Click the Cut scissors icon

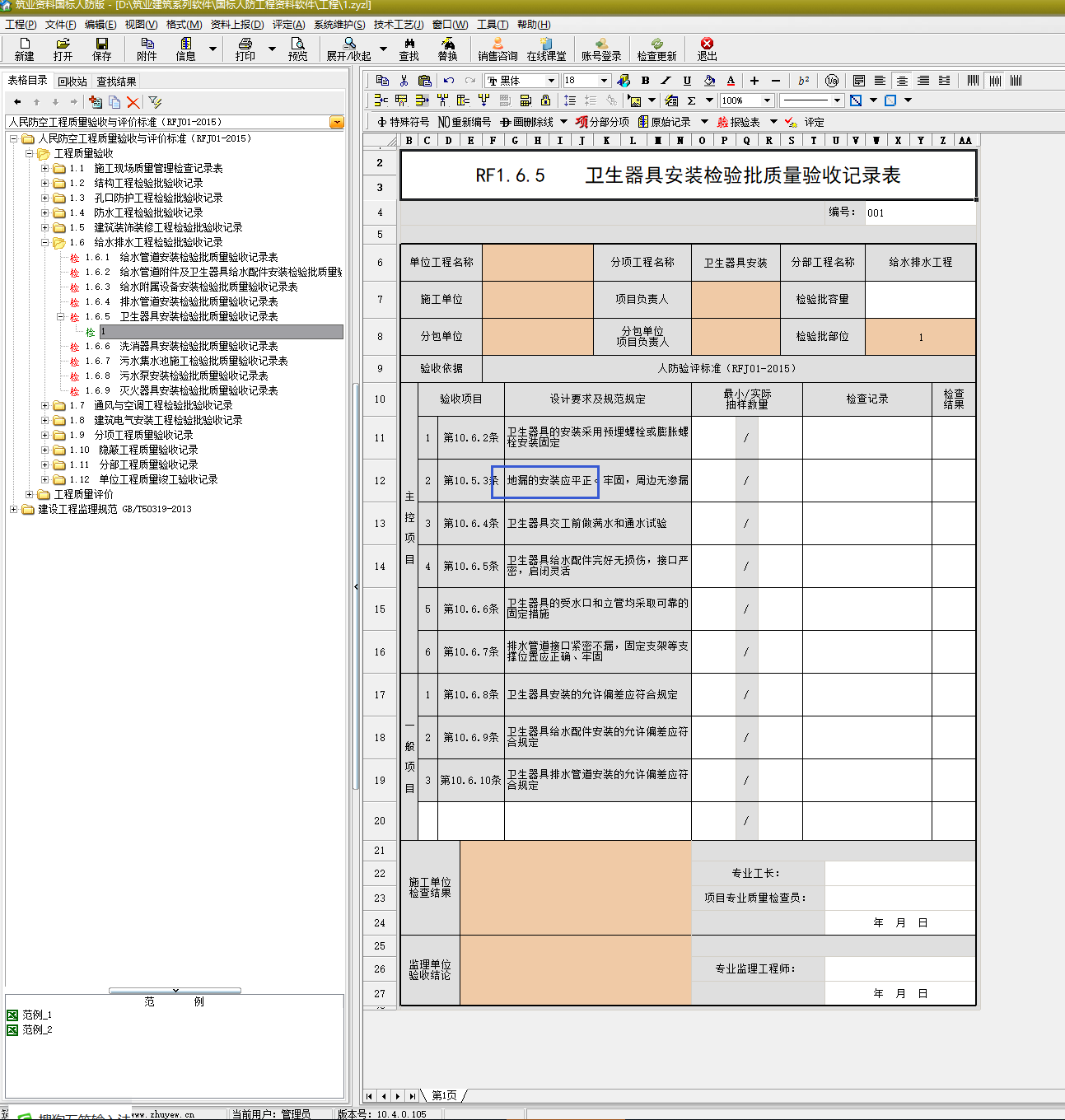click(x=404, y=81)
